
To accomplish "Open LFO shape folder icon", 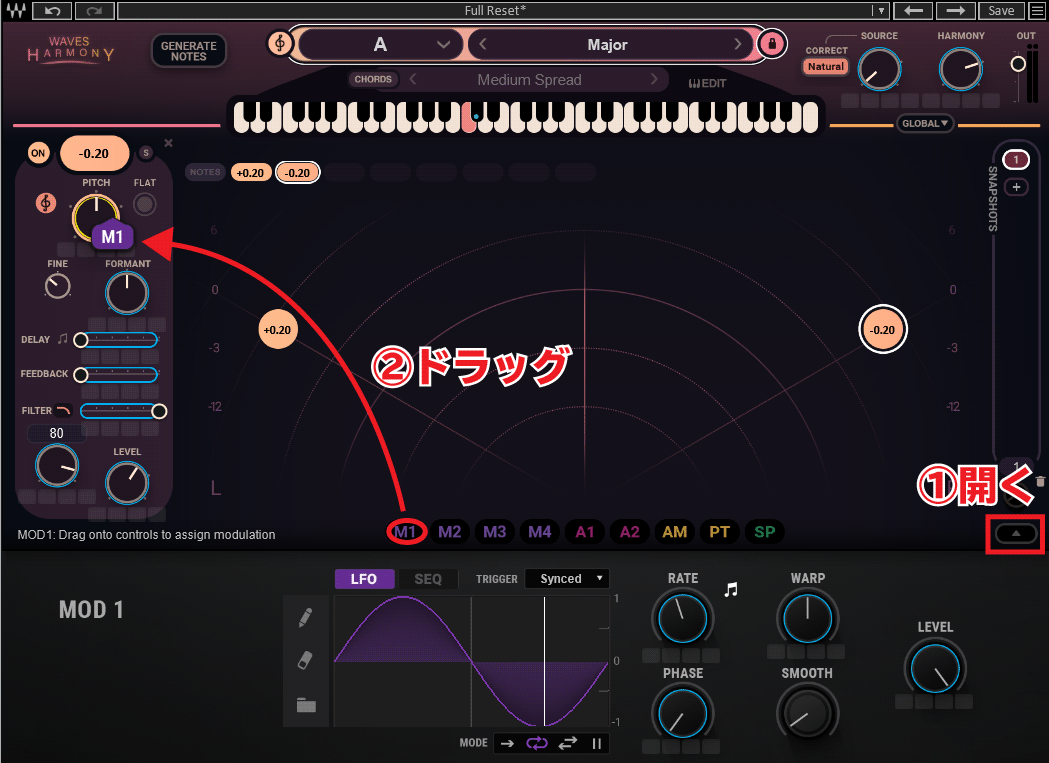I will tap(306, 704).
